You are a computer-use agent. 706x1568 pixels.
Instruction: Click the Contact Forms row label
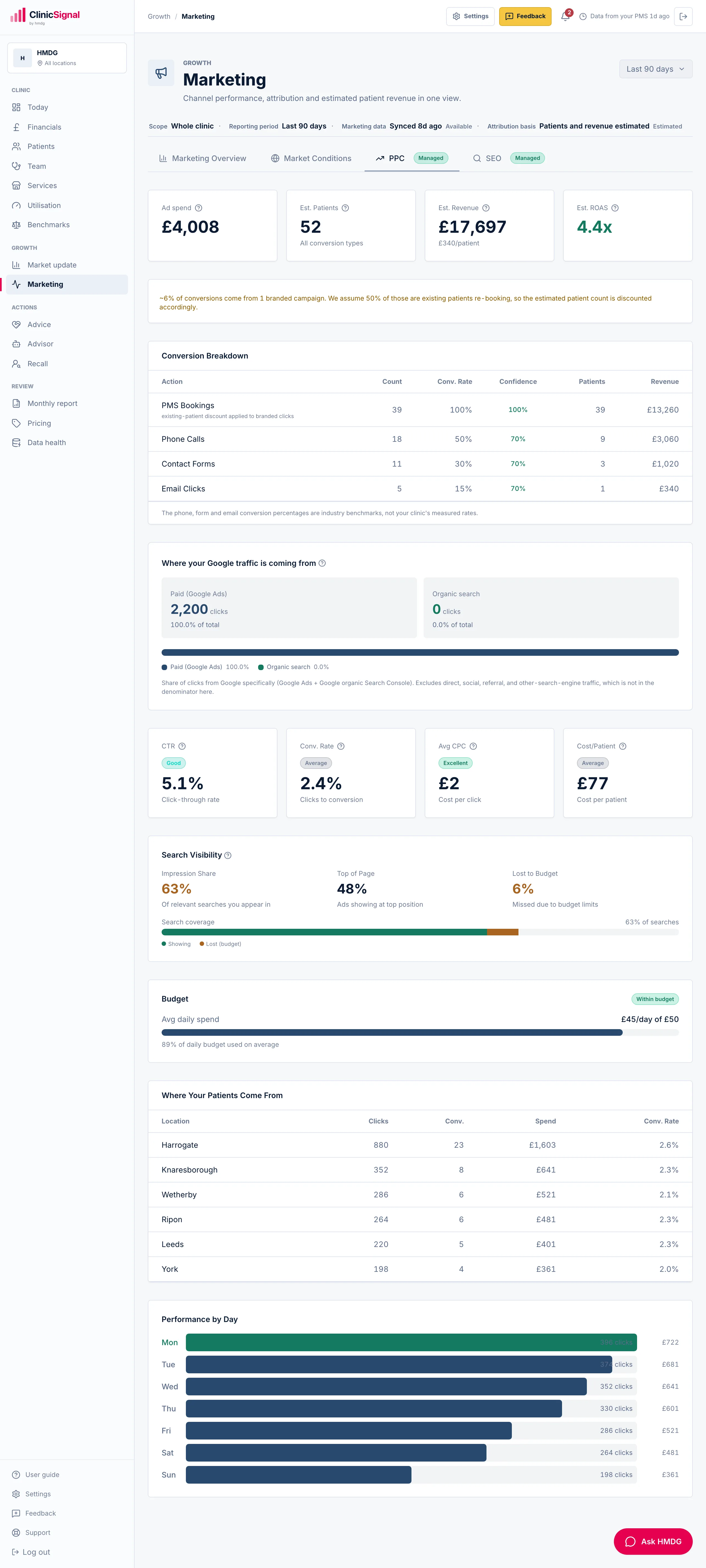[188, 464]
